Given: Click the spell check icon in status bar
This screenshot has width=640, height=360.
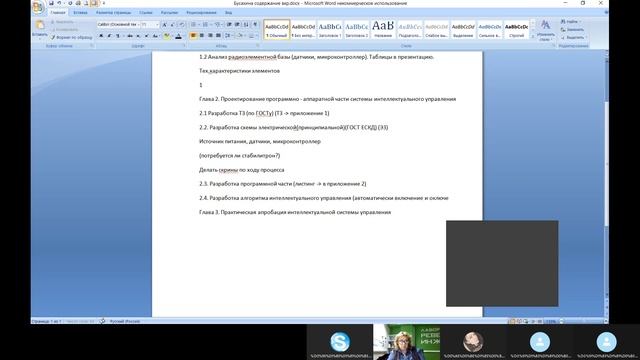Looking at the screenshot, I should click(102, 321).
